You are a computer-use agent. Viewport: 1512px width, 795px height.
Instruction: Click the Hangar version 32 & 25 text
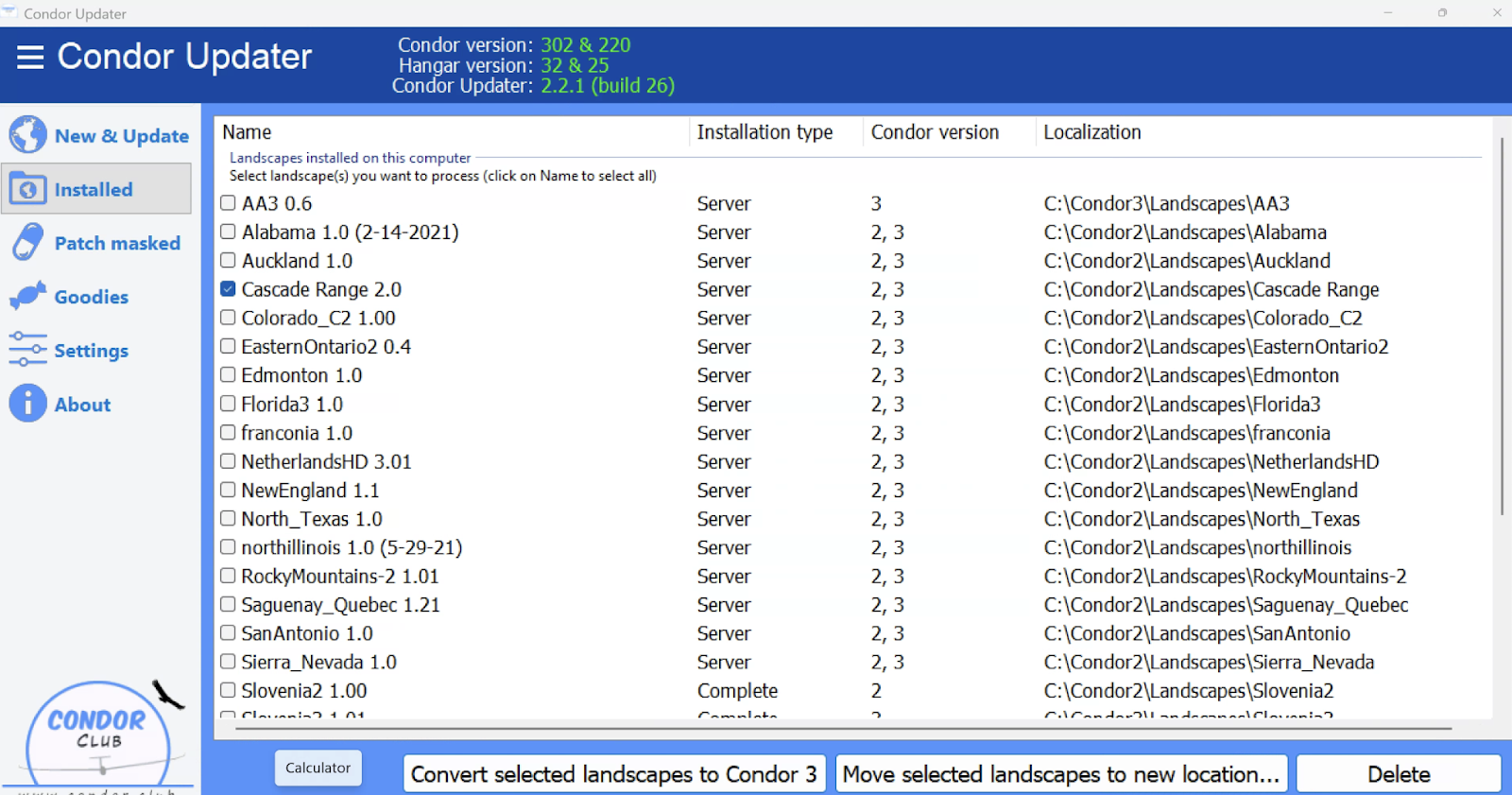tap(575, 65)
